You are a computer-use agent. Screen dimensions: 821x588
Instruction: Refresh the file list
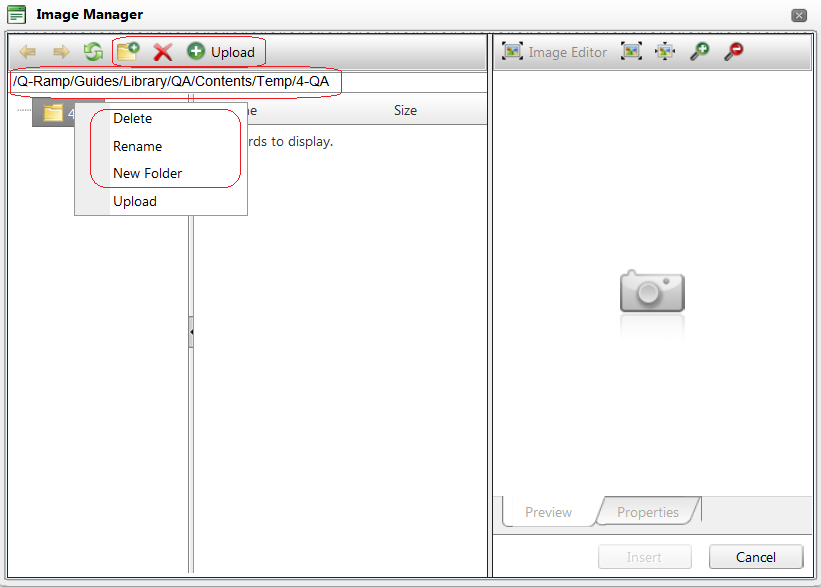[94, 52]
